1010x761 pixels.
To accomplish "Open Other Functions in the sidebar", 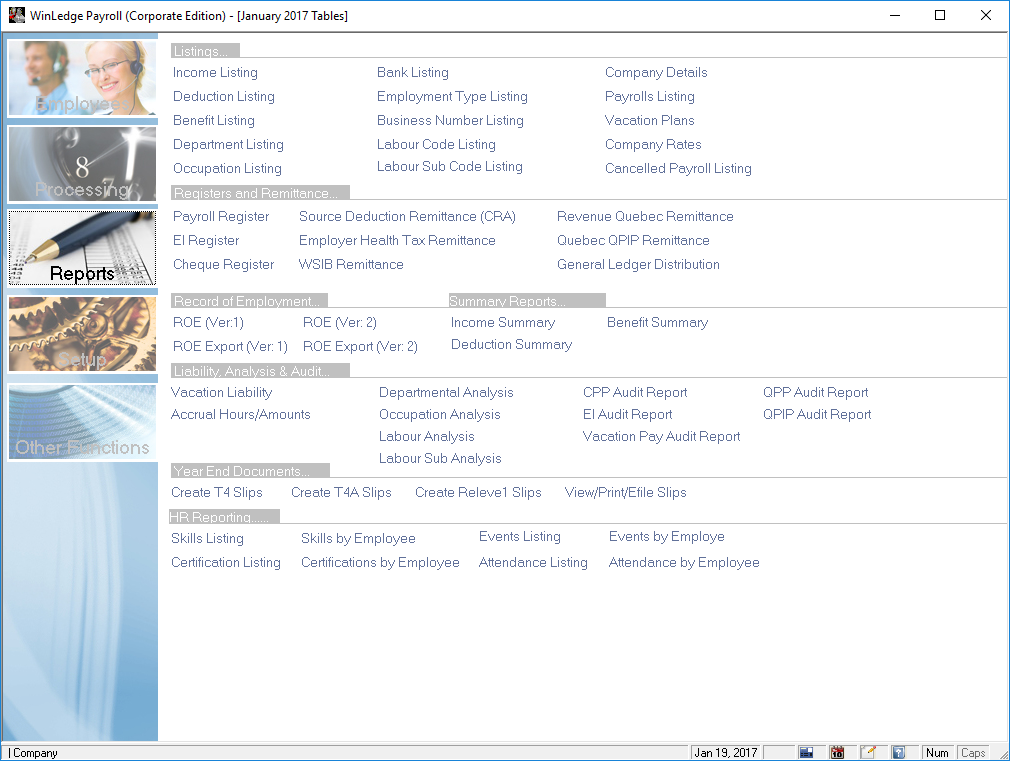I will pyautogui.click(x=82, y=422).
